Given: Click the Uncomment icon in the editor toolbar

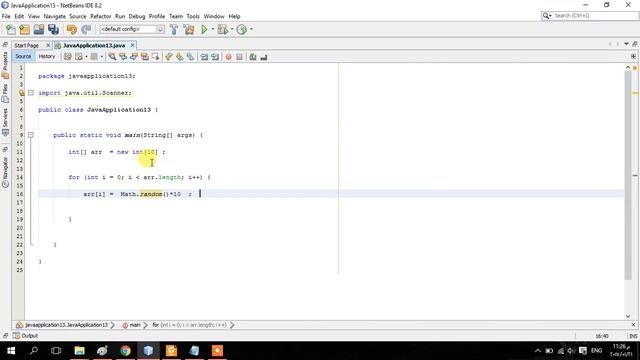Looking at the screenshot, I should coord(264,57).
